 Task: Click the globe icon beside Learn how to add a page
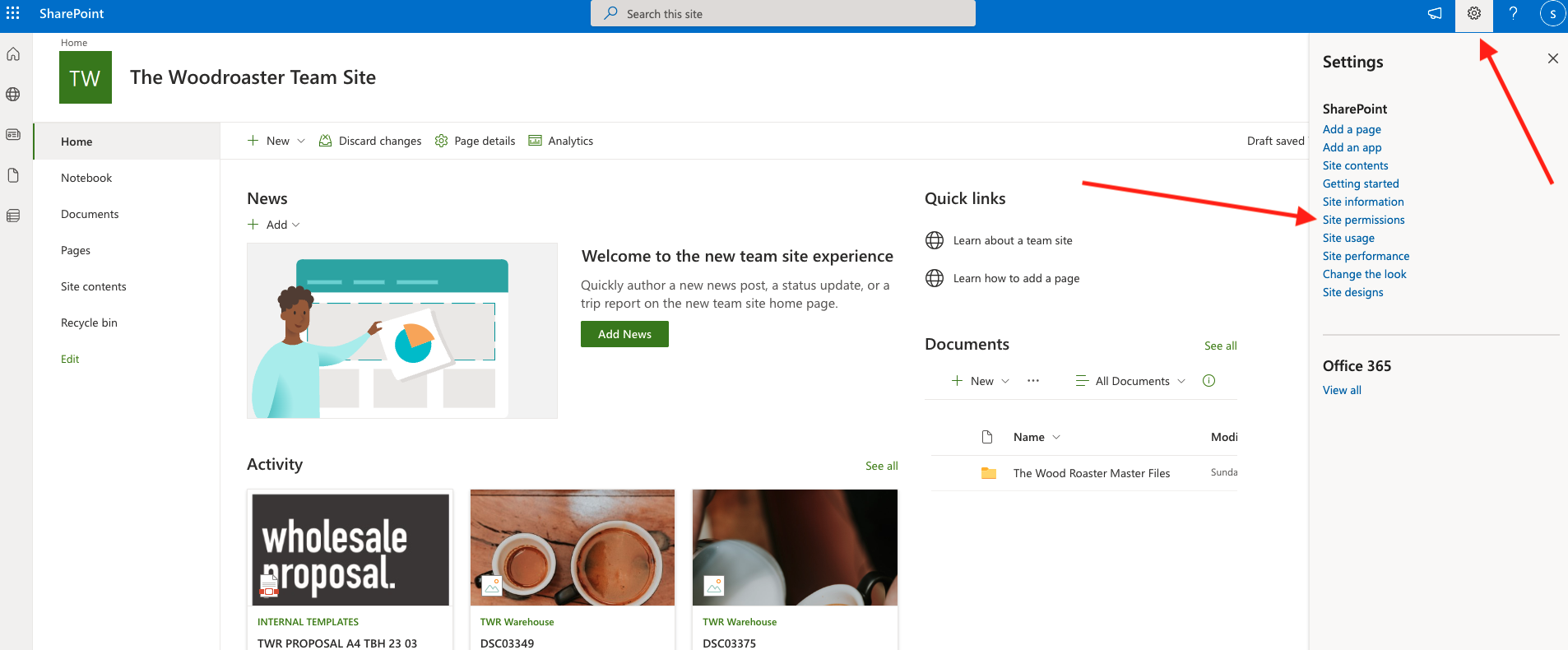935,278
